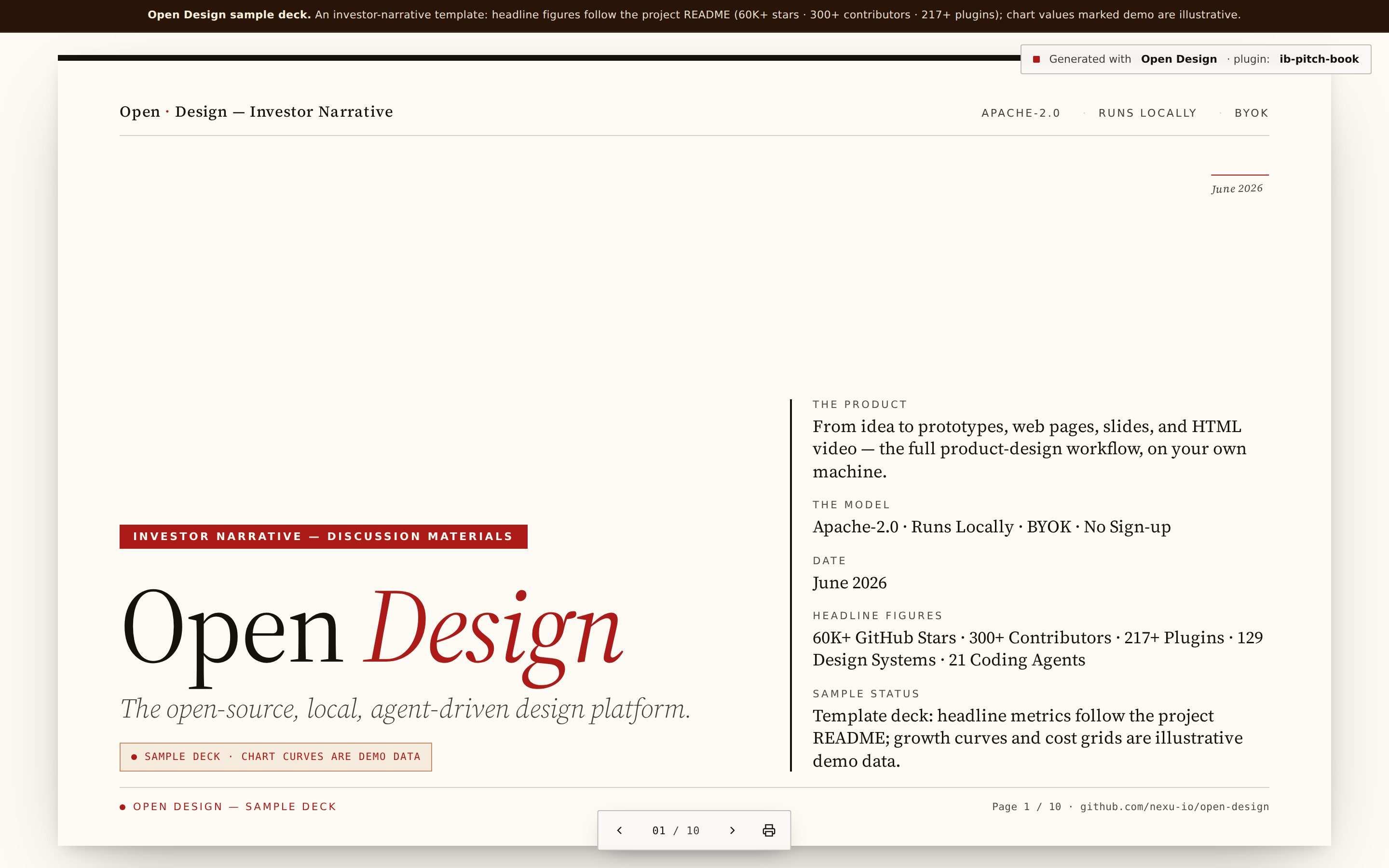Click the SAMPLE STATUS label

tap(866, 693)
